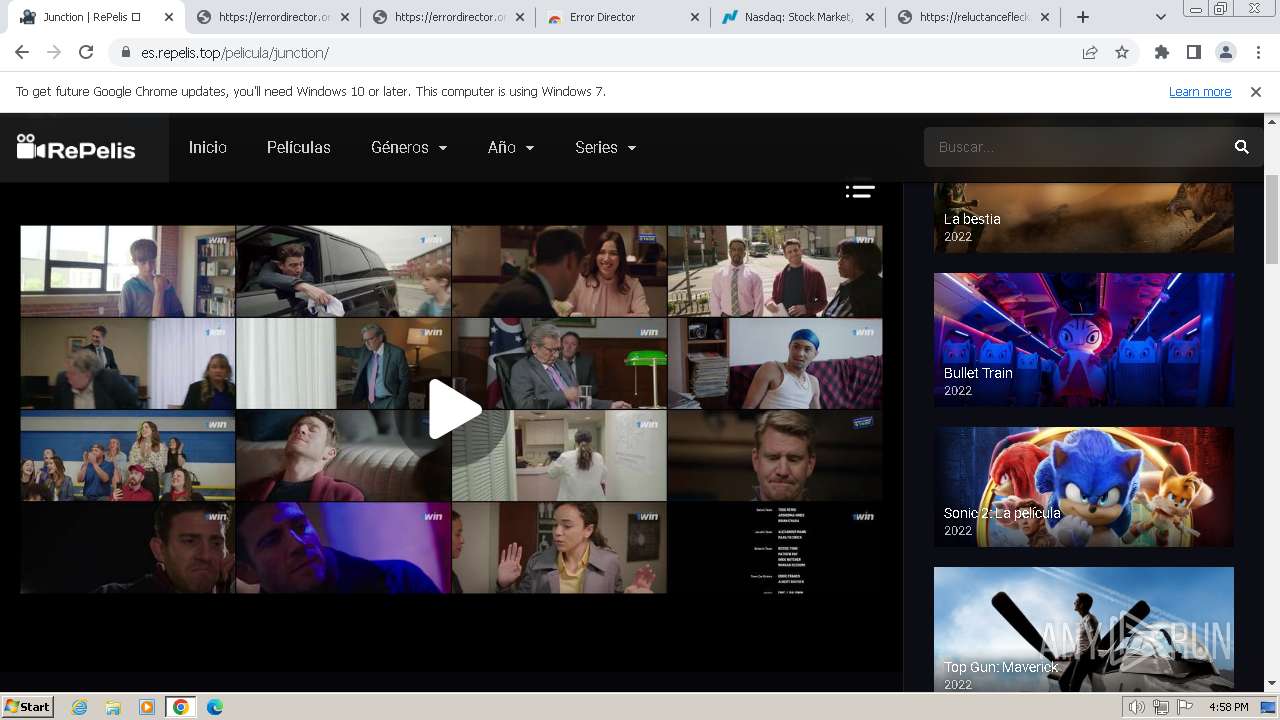
Task: Click the scrollbar down arrow
Action: [x=1271, y=683]
